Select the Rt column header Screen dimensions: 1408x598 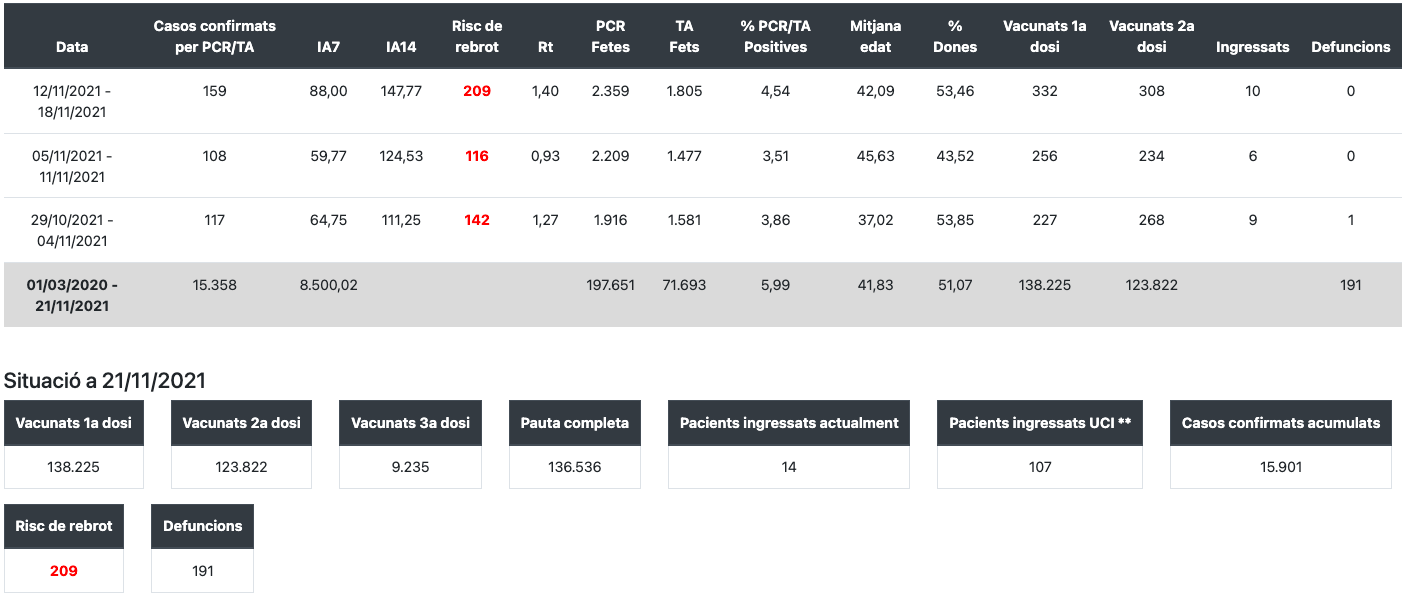click(545, 47)
